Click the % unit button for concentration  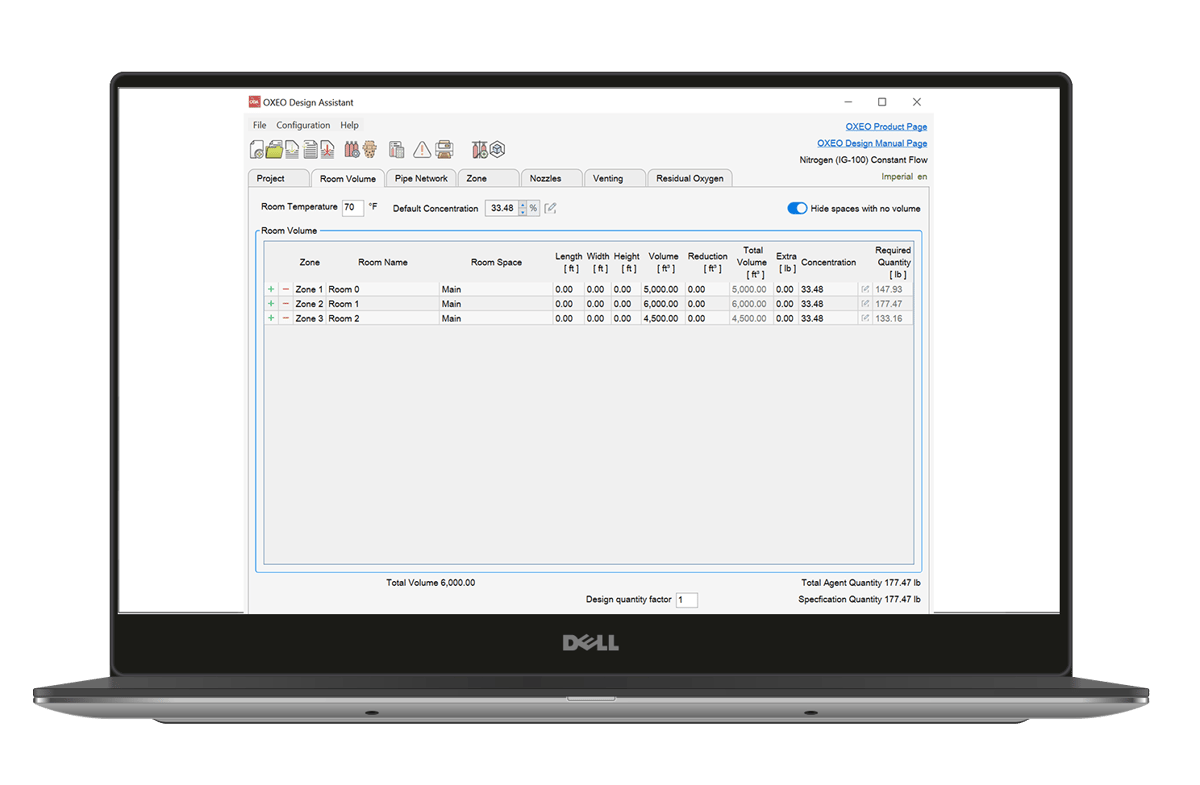pyautogui.click(x=533, y=208)
